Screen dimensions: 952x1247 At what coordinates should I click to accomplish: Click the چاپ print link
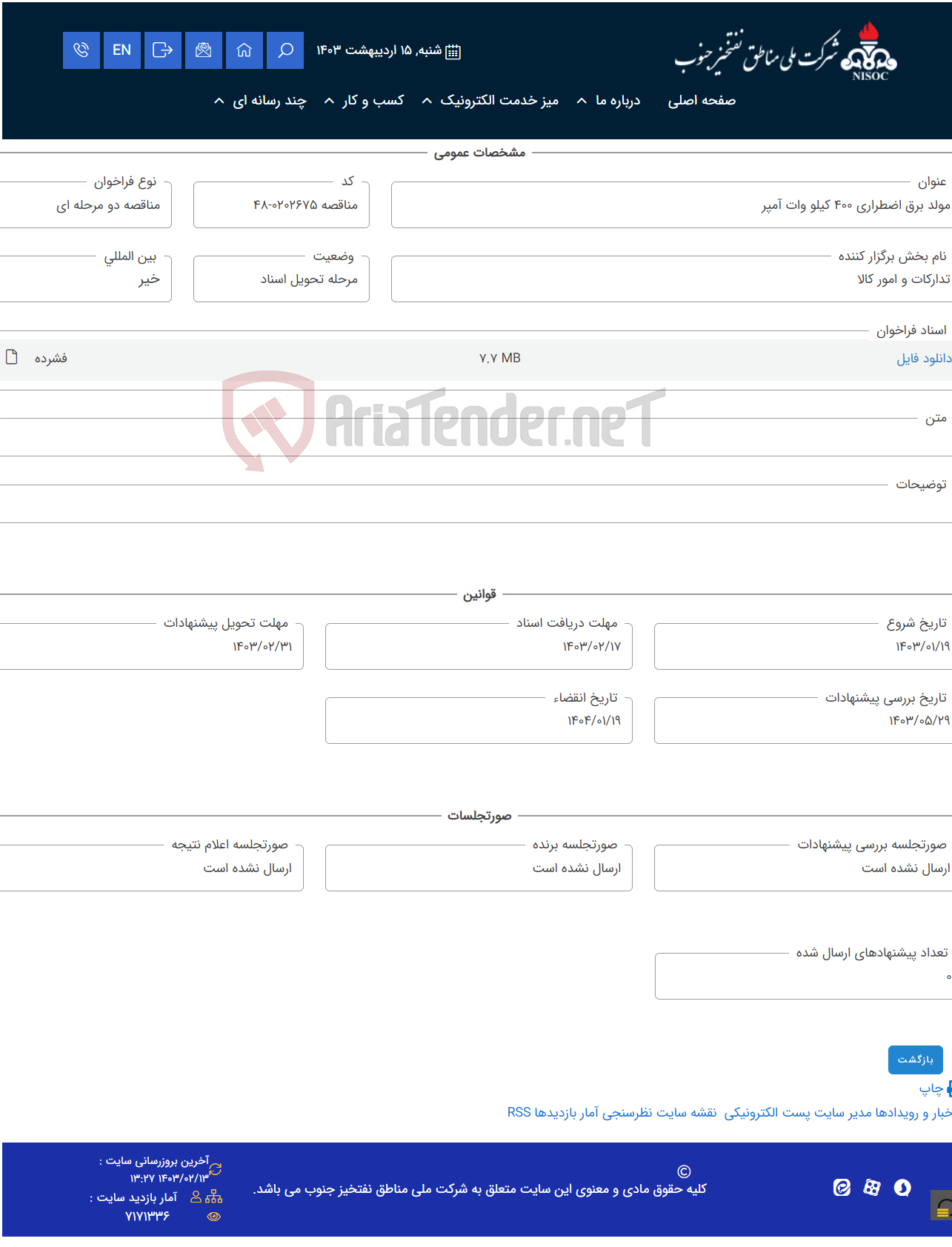[931, 1088]
